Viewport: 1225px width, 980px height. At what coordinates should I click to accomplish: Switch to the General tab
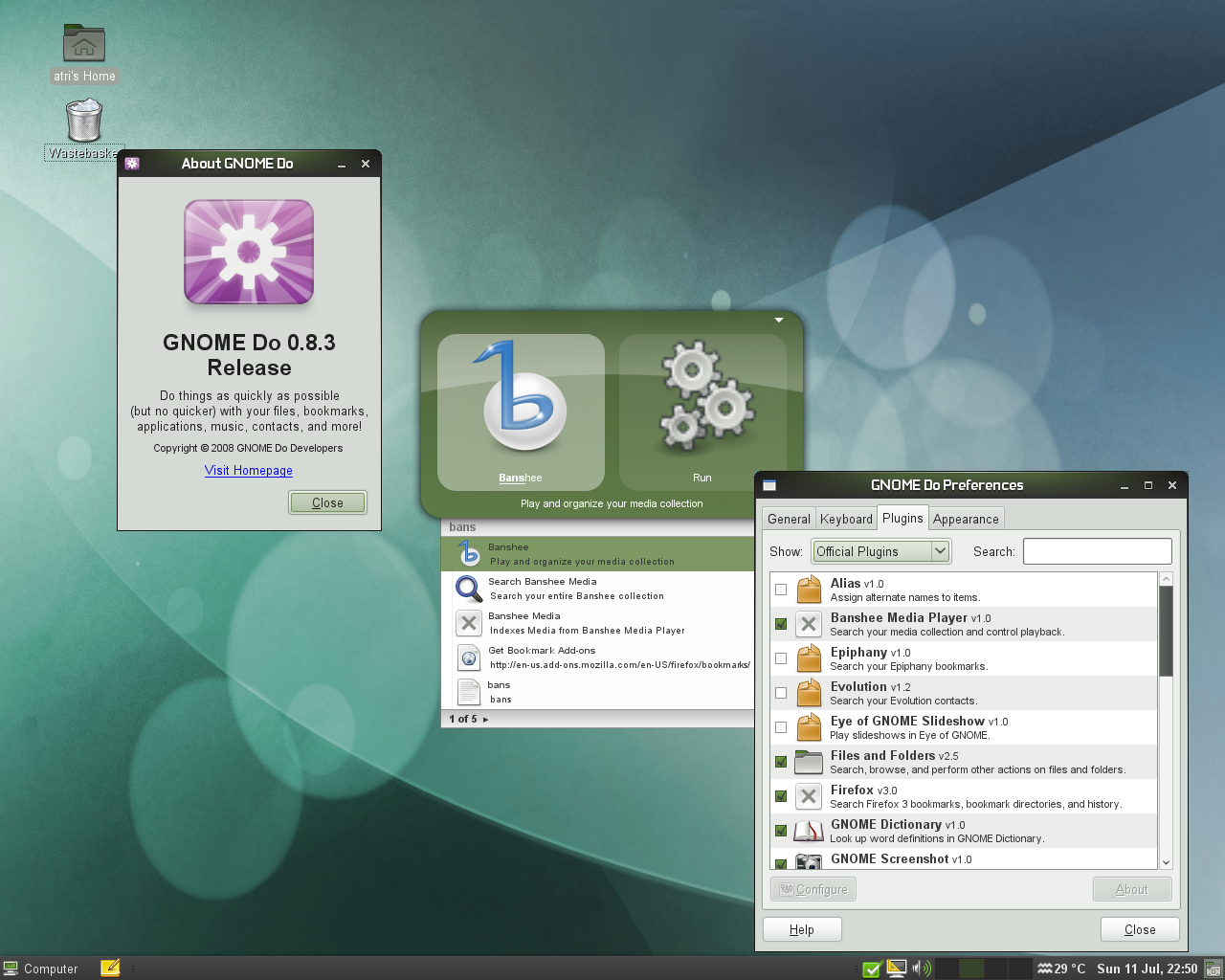coord(789,519)
